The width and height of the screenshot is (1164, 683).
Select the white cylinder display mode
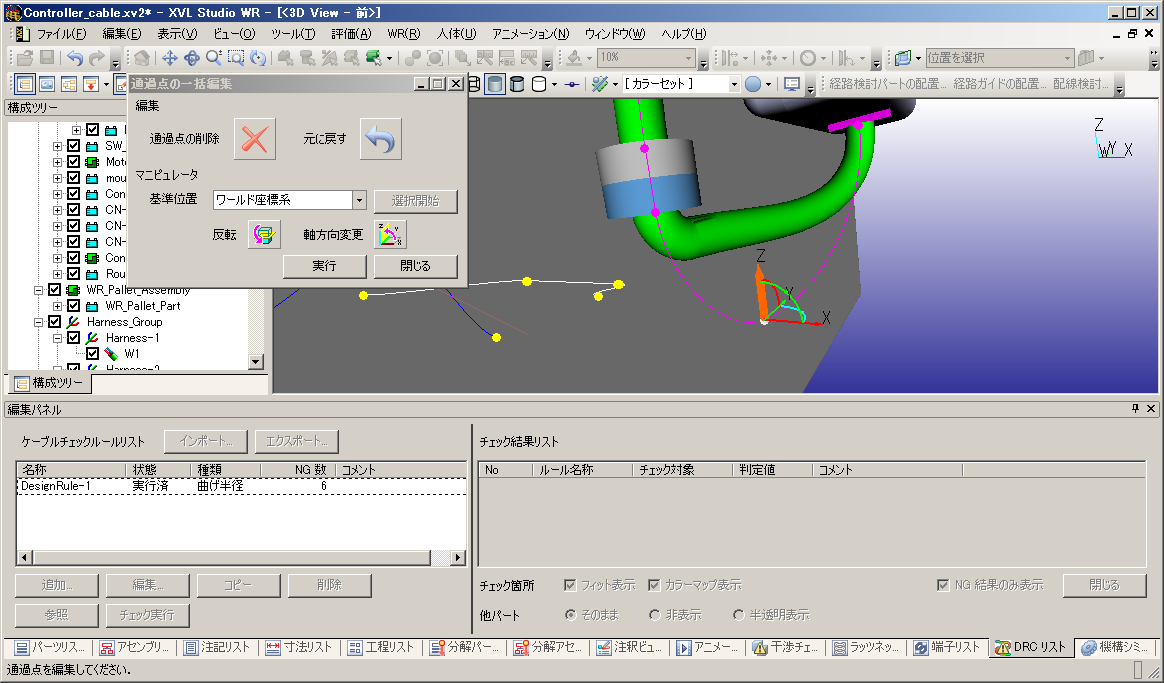pos(540,84)
